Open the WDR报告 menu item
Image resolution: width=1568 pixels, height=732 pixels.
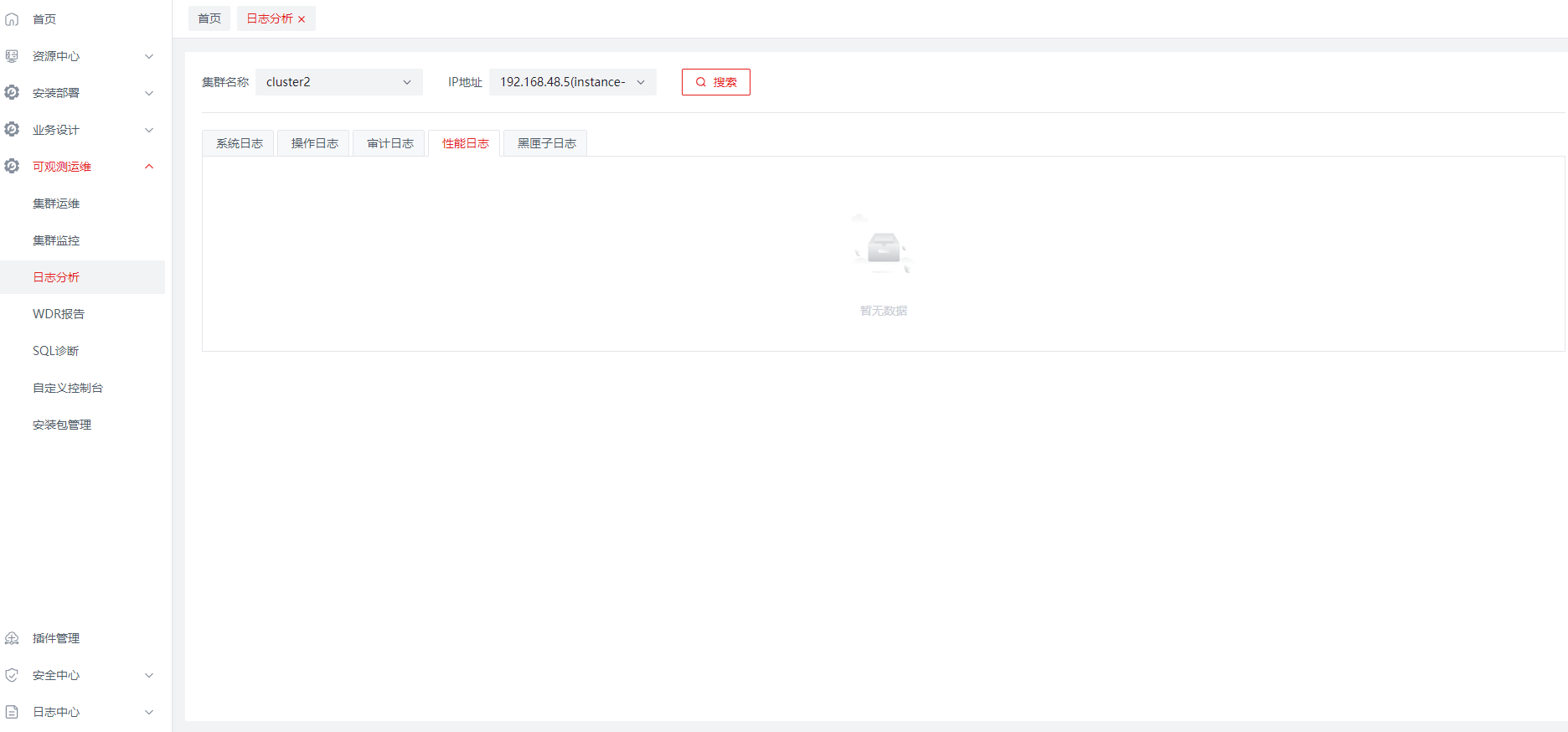59,314
